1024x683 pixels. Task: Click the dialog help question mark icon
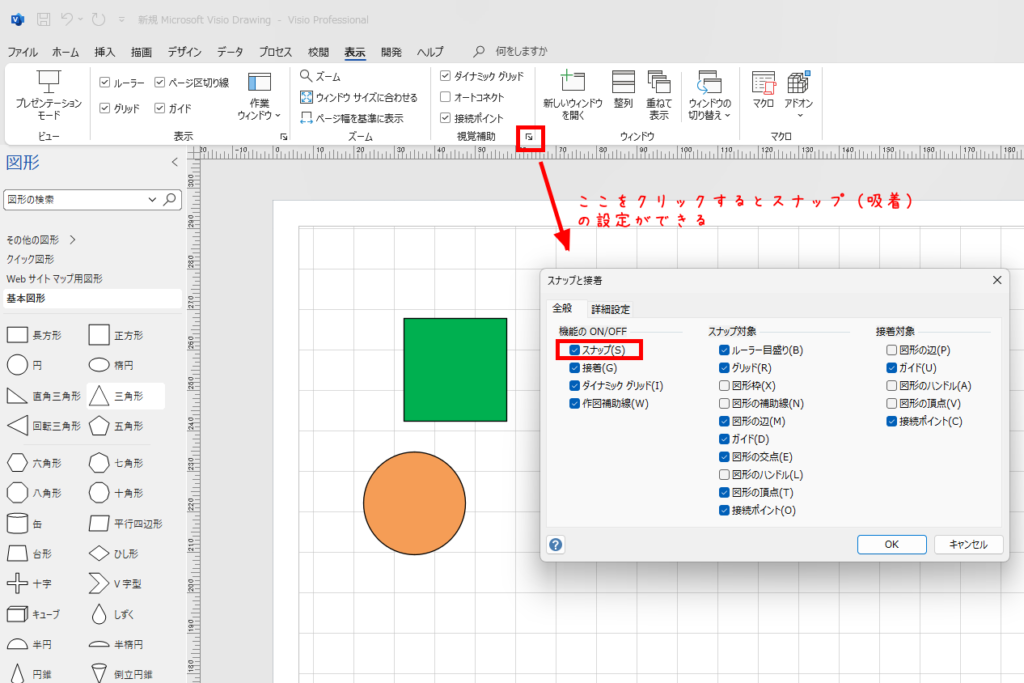point(556,545)
